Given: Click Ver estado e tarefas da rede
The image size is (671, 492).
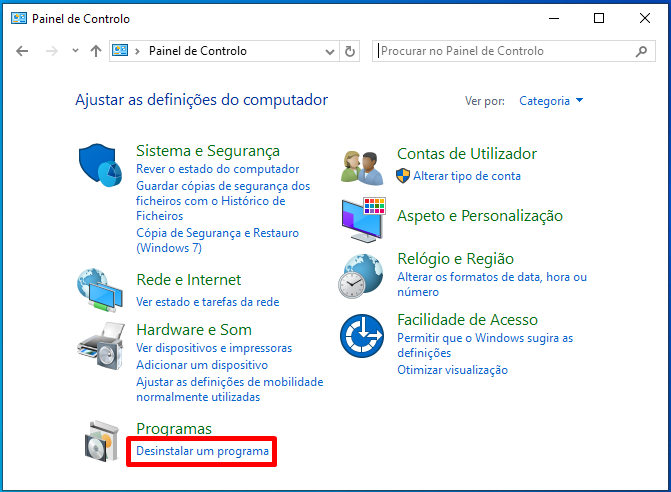Looking at the screenshot, I should point(208,302).
